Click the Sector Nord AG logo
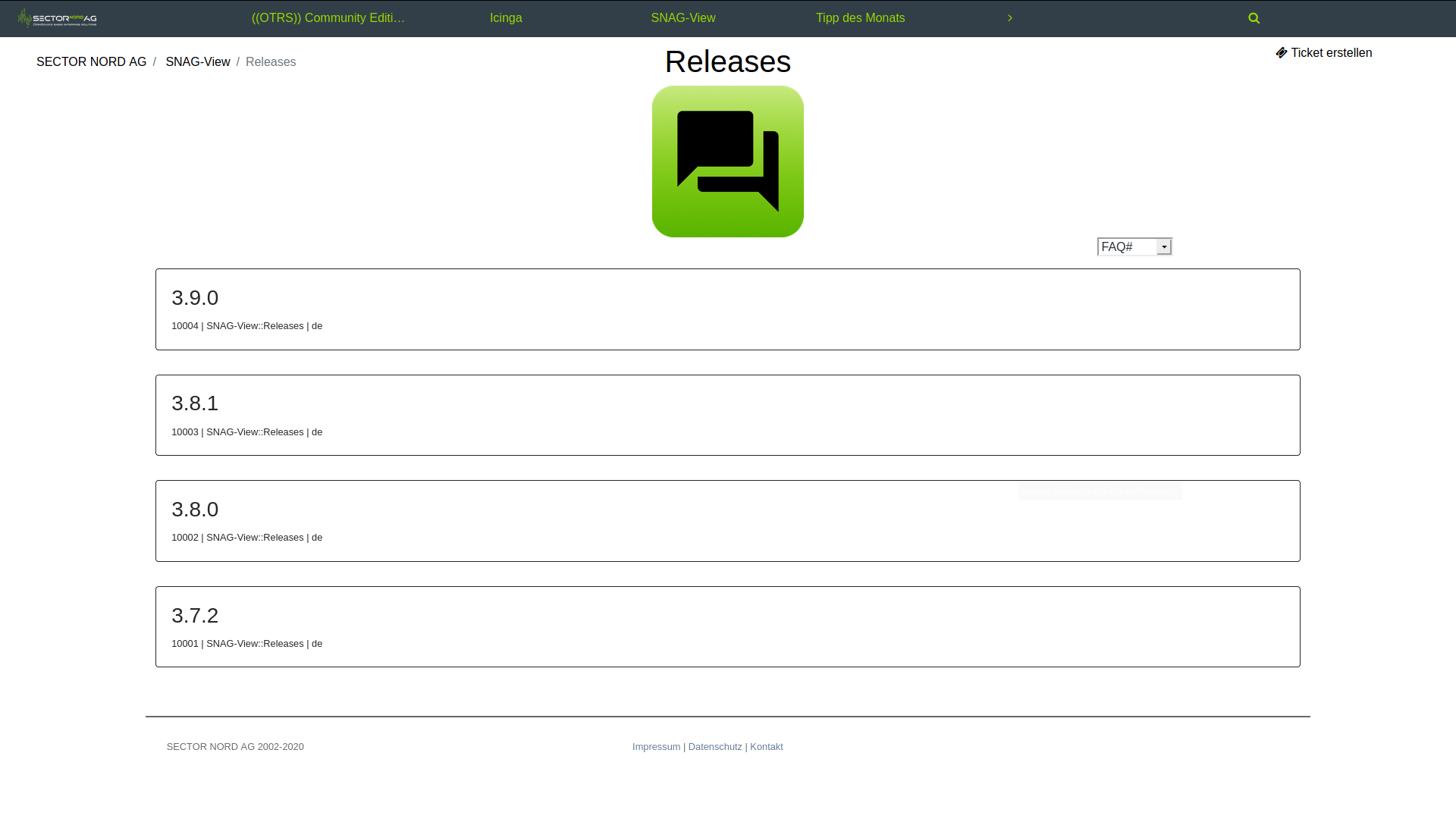The height and width of the screenshot is (819, 1456). pyautogui.click(x=58, y=17)
